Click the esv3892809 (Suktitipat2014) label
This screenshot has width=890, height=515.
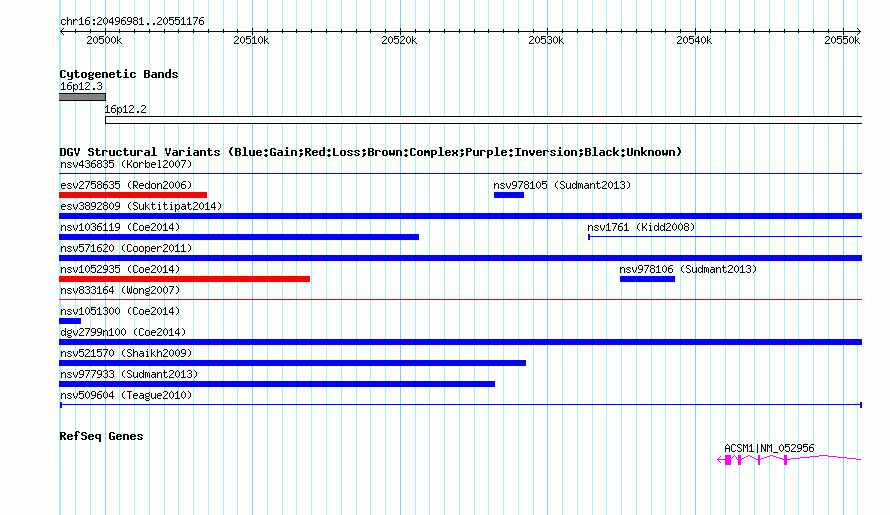(x=141, y=206)
